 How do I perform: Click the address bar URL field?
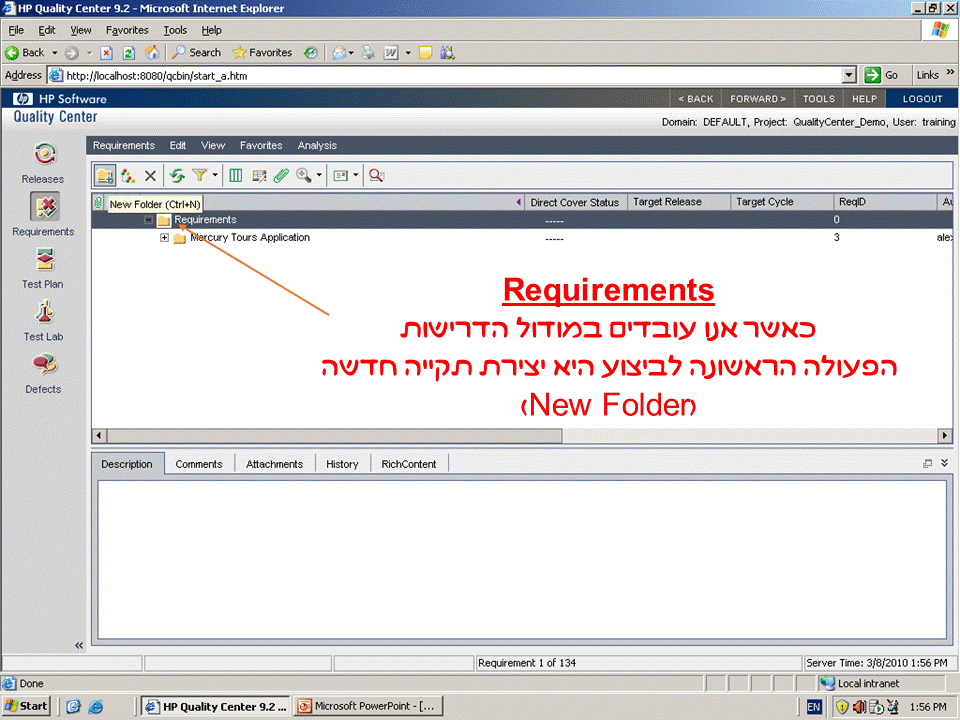coord(453,76)
